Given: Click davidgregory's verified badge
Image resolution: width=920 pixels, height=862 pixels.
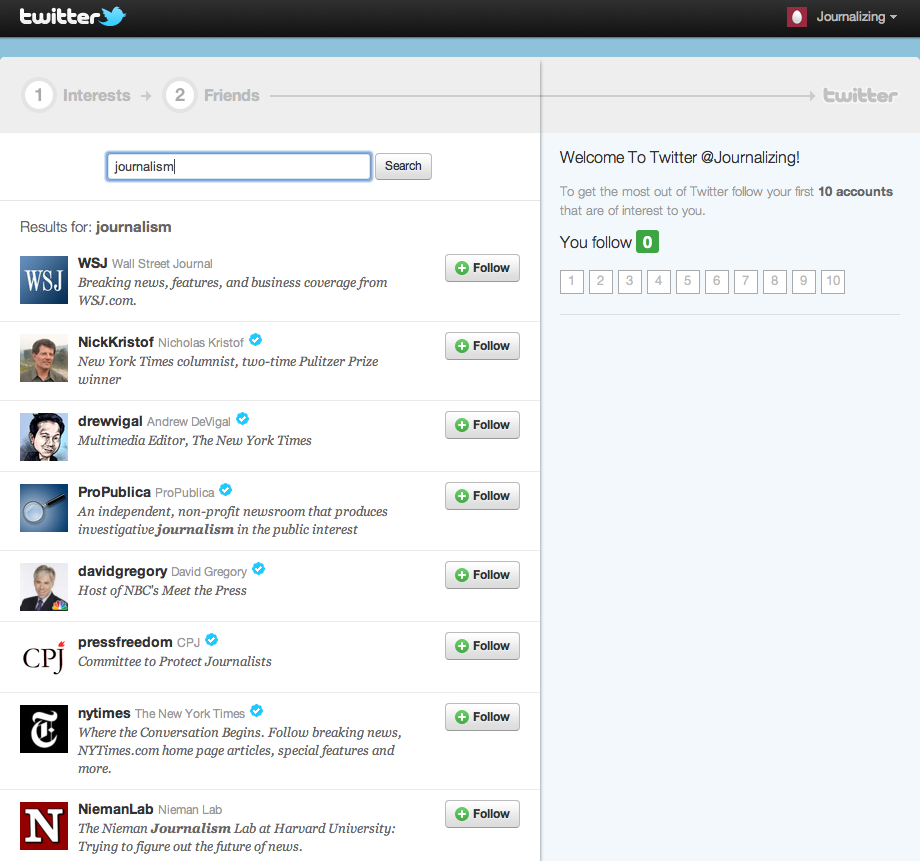Looking at the screenshot, I should [258, 569].
